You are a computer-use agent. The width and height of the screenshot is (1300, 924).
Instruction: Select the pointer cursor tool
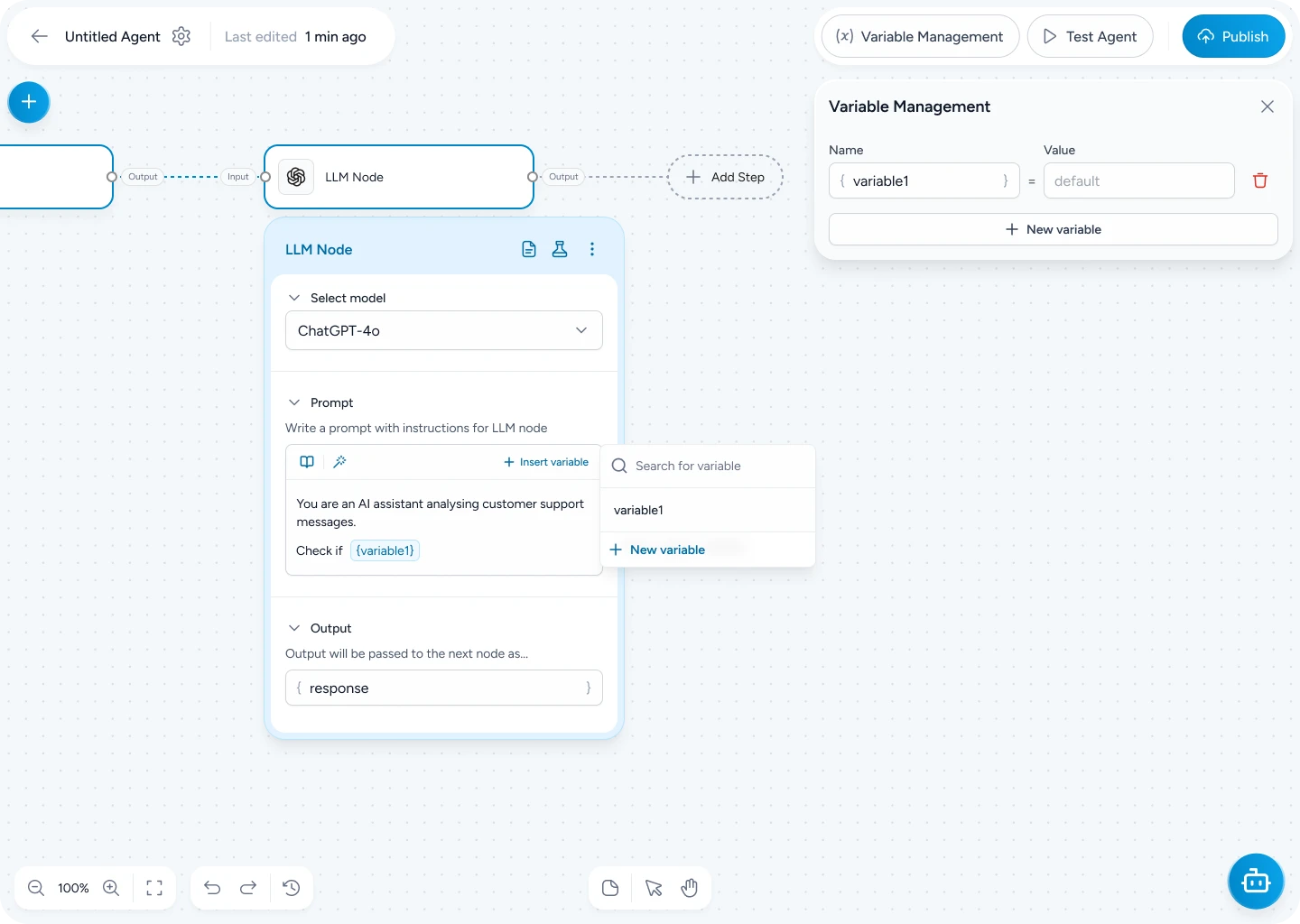click(x=654, y=888)
